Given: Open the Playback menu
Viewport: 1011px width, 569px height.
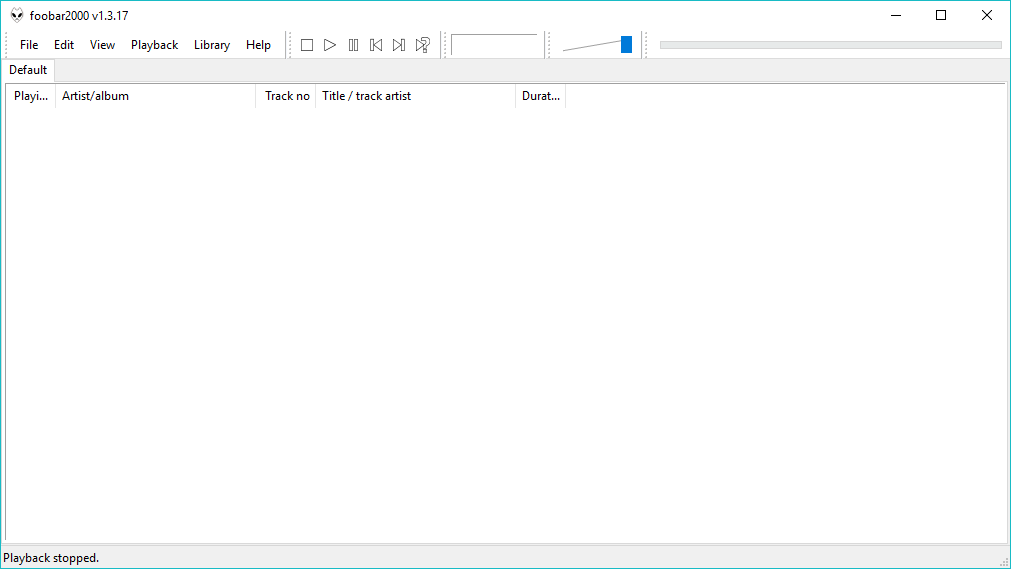Looking at the screenshot, I should [154, 45].
